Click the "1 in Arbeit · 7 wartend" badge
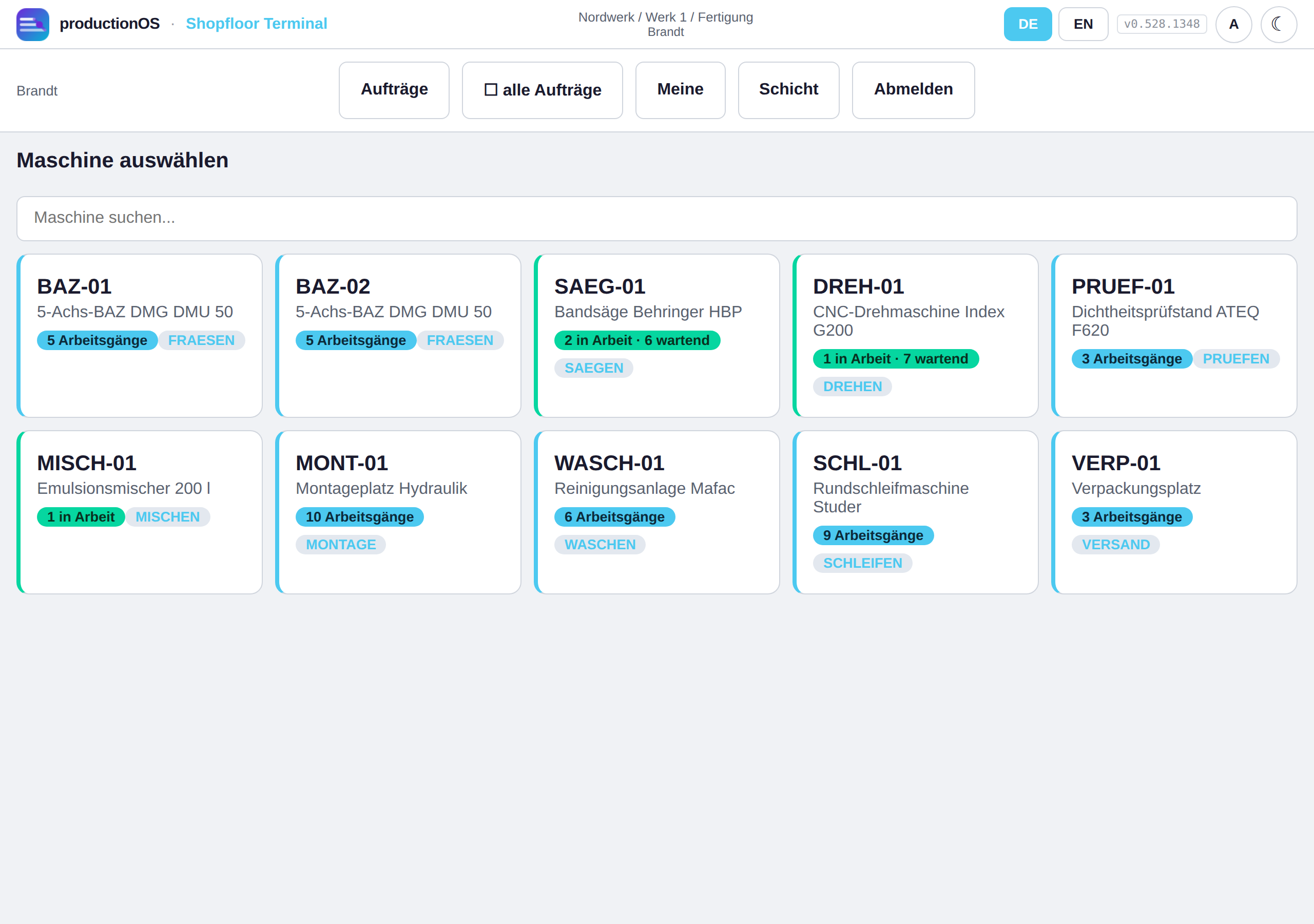The height and width of the screenshot is (924, 1314). 895,358
